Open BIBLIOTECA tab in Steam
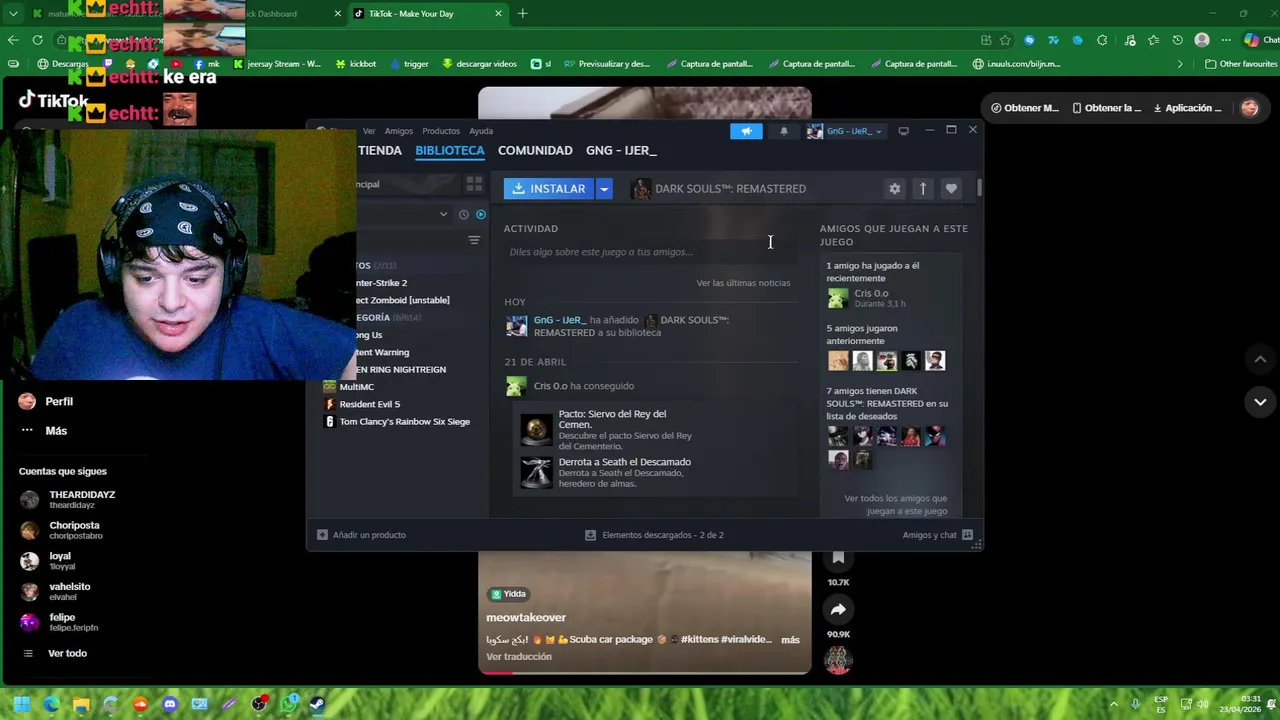 point(450,150)
